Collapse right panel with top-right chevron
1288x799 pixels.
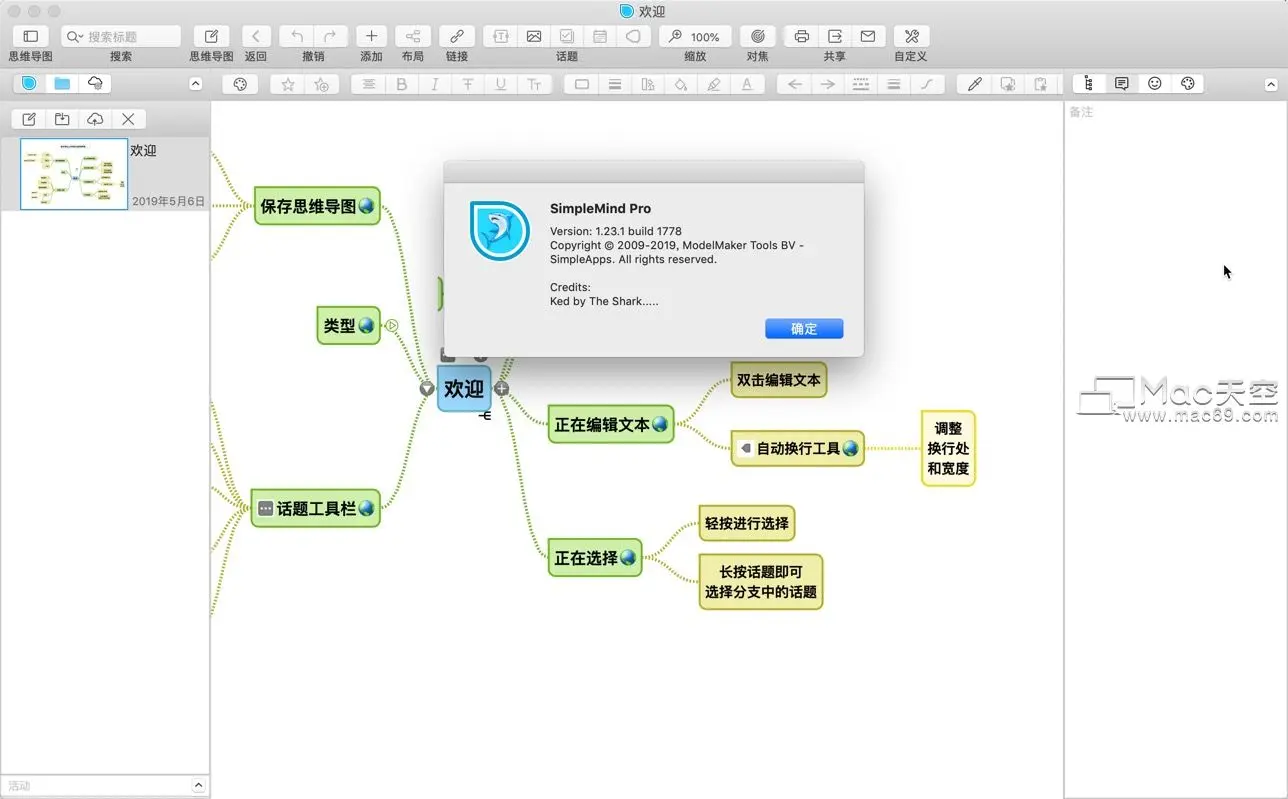[1272, 84]
